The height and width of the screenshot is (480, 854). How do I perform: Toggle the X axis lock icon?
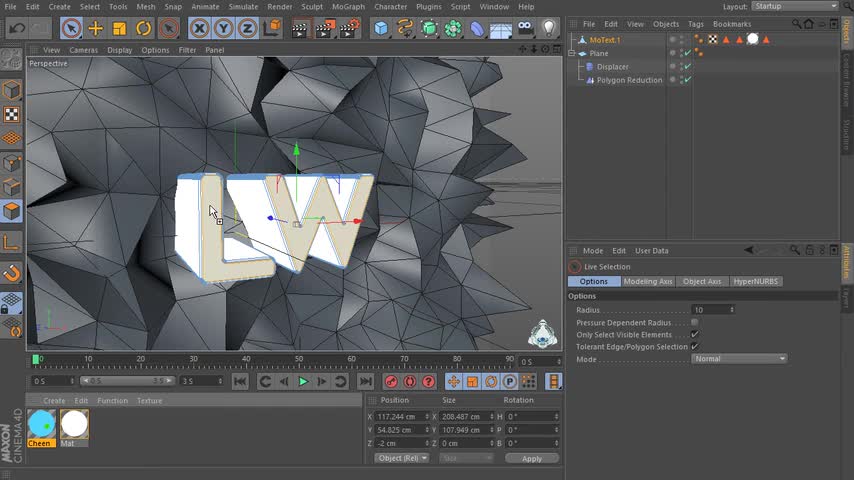199,29
